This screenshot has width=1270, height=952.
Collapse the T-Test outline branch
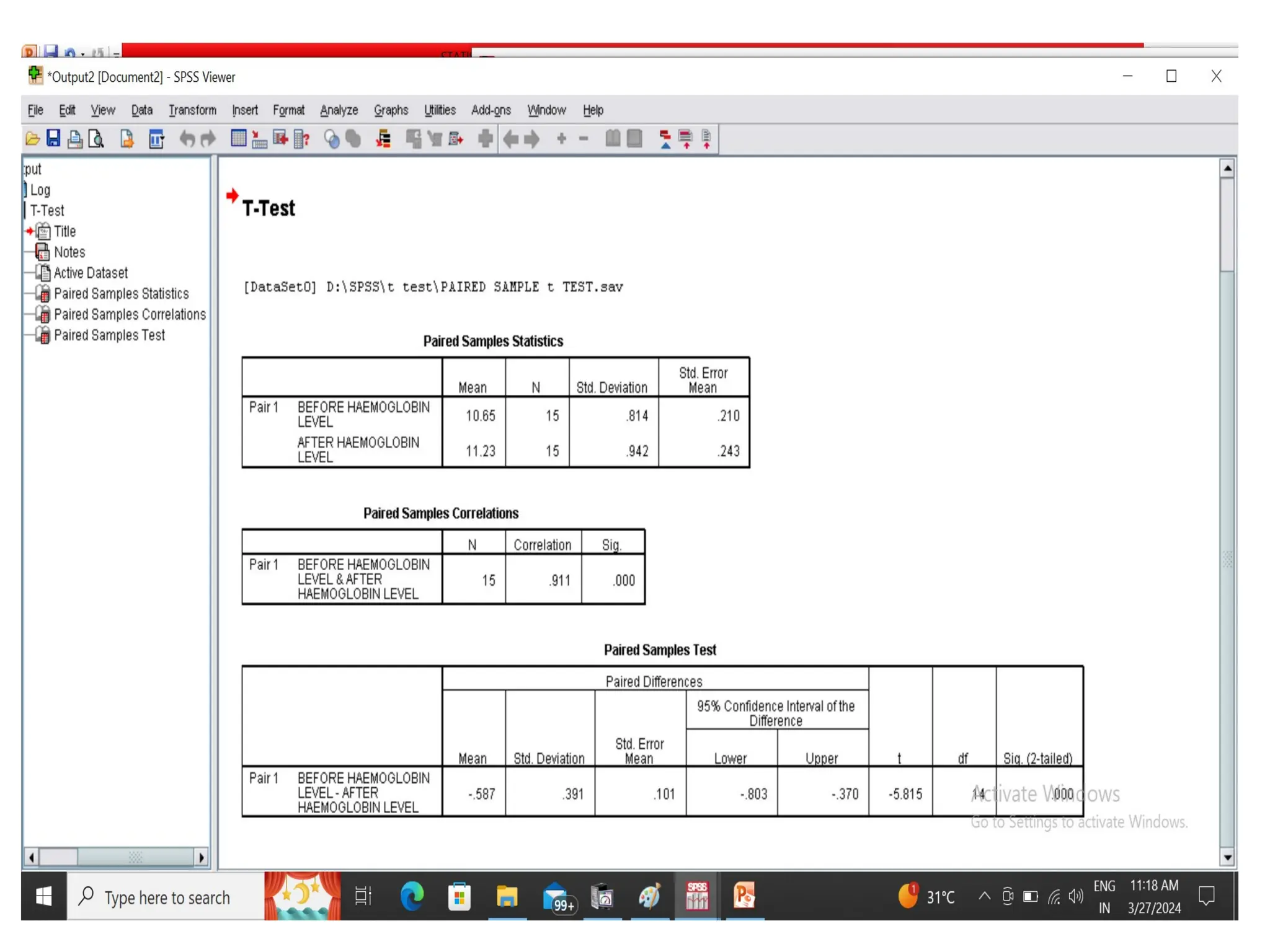(25, 211)
